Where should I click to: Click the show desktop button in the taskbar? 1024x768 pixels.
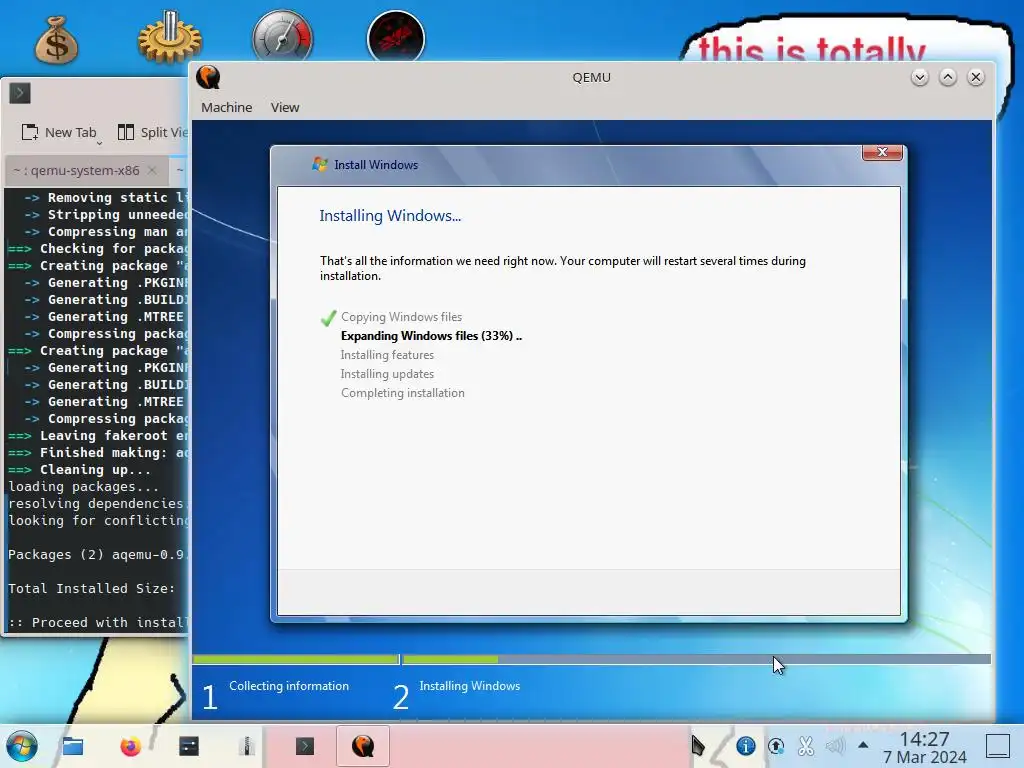998,746
